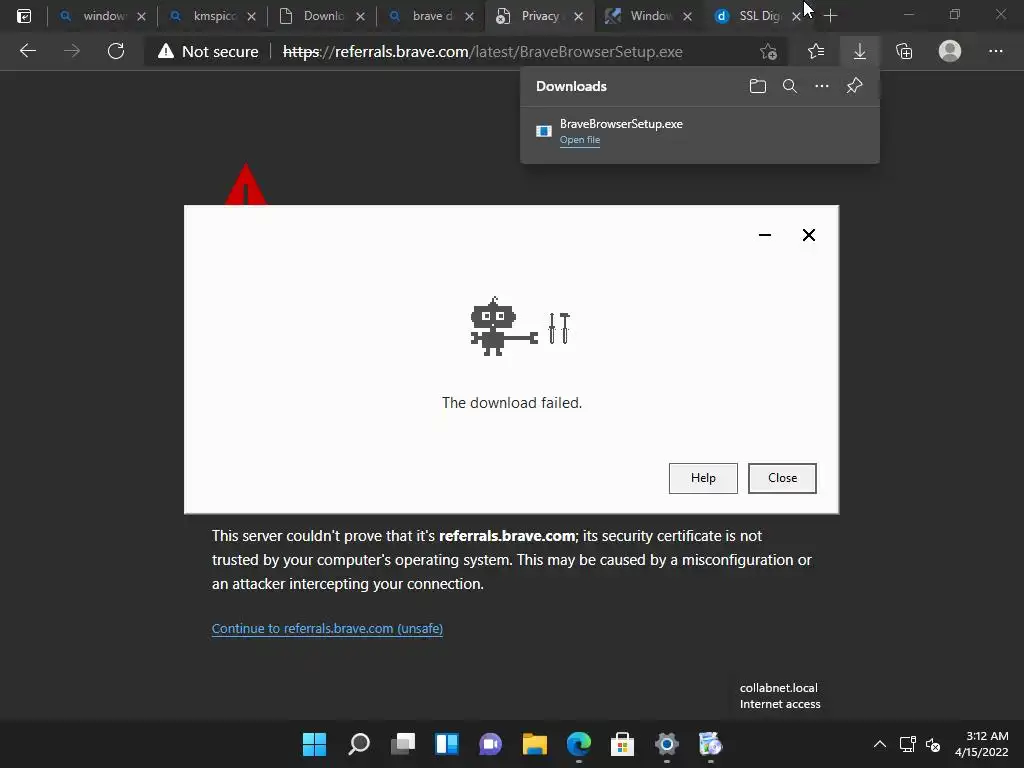Open downloads folder icon in Downloads panel
Viewport: 1024px width, 768px height.
pos(758,86)
